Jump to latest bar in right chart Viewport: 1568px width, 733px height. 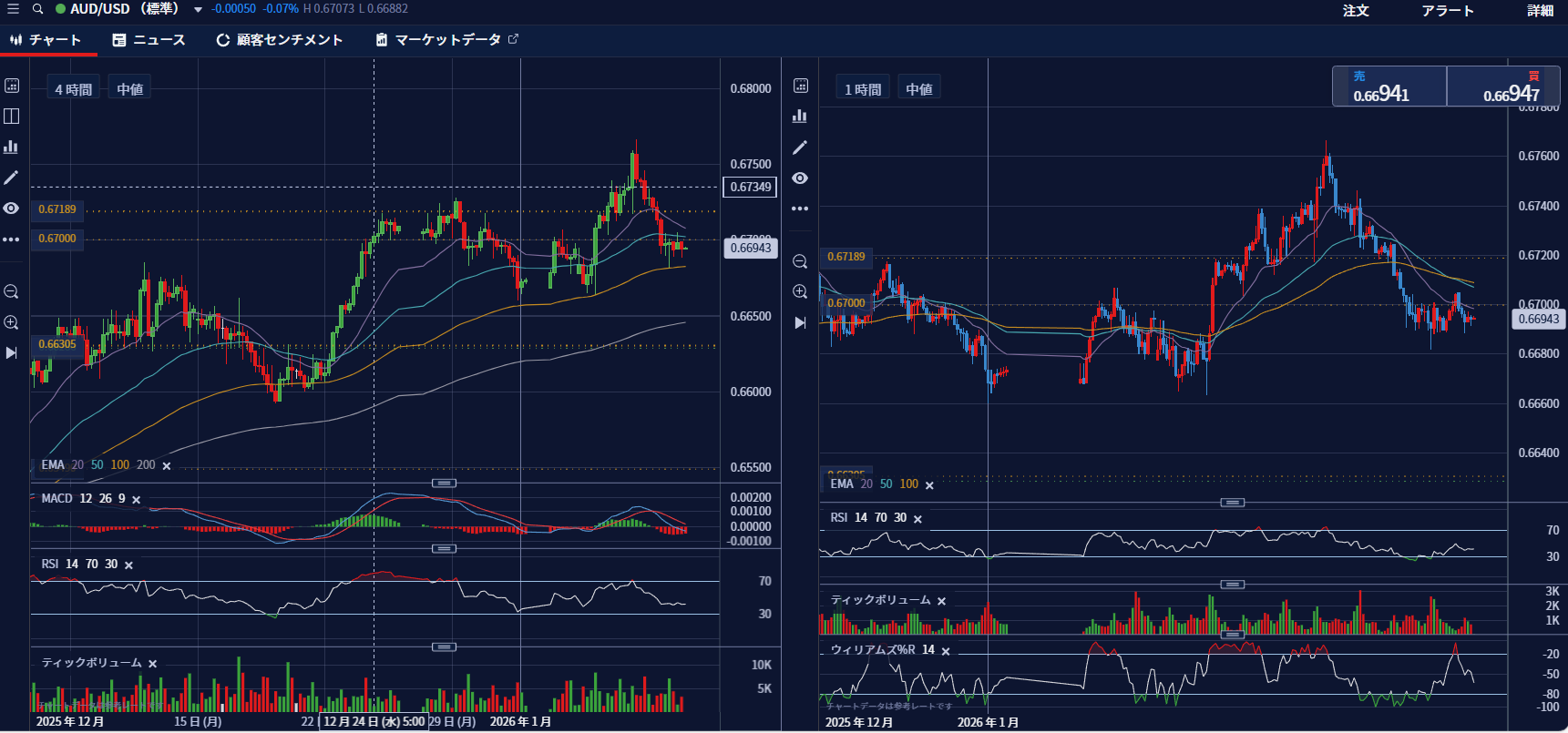point(800,323)
